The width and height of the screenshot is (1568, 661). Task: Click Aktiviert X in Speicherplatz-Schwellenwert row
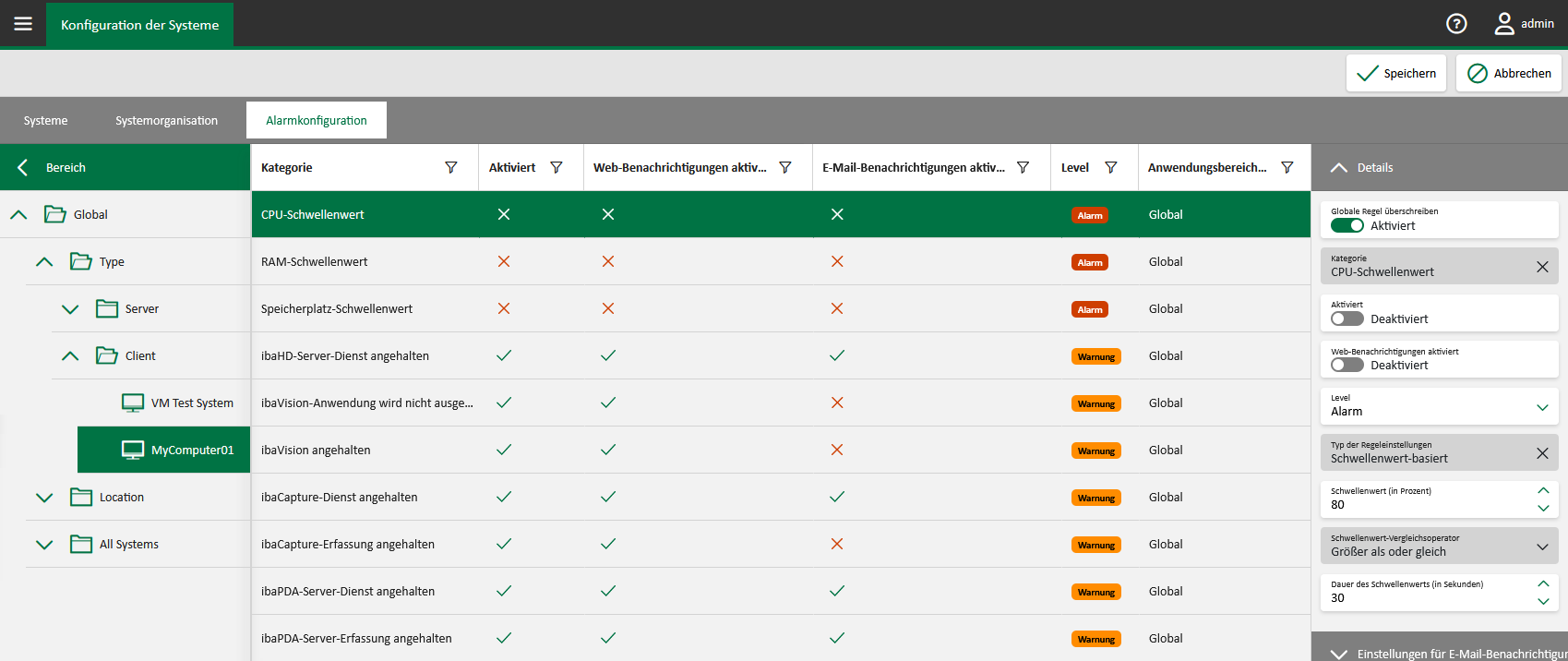click(x=504, y=308)
